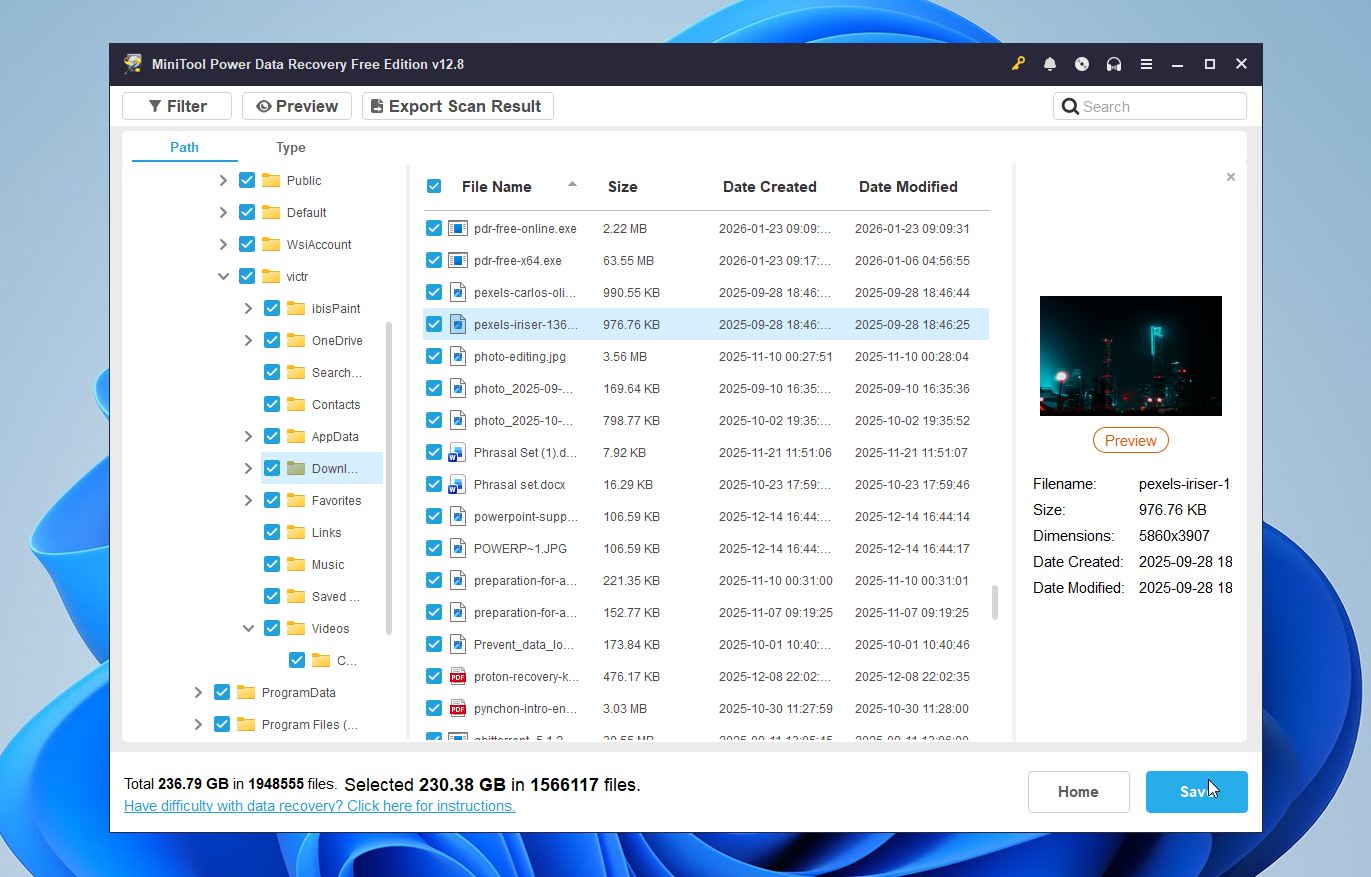Click the Preview toolbar icon
The width and height of the screenshot is (1371, 877).
296,105
